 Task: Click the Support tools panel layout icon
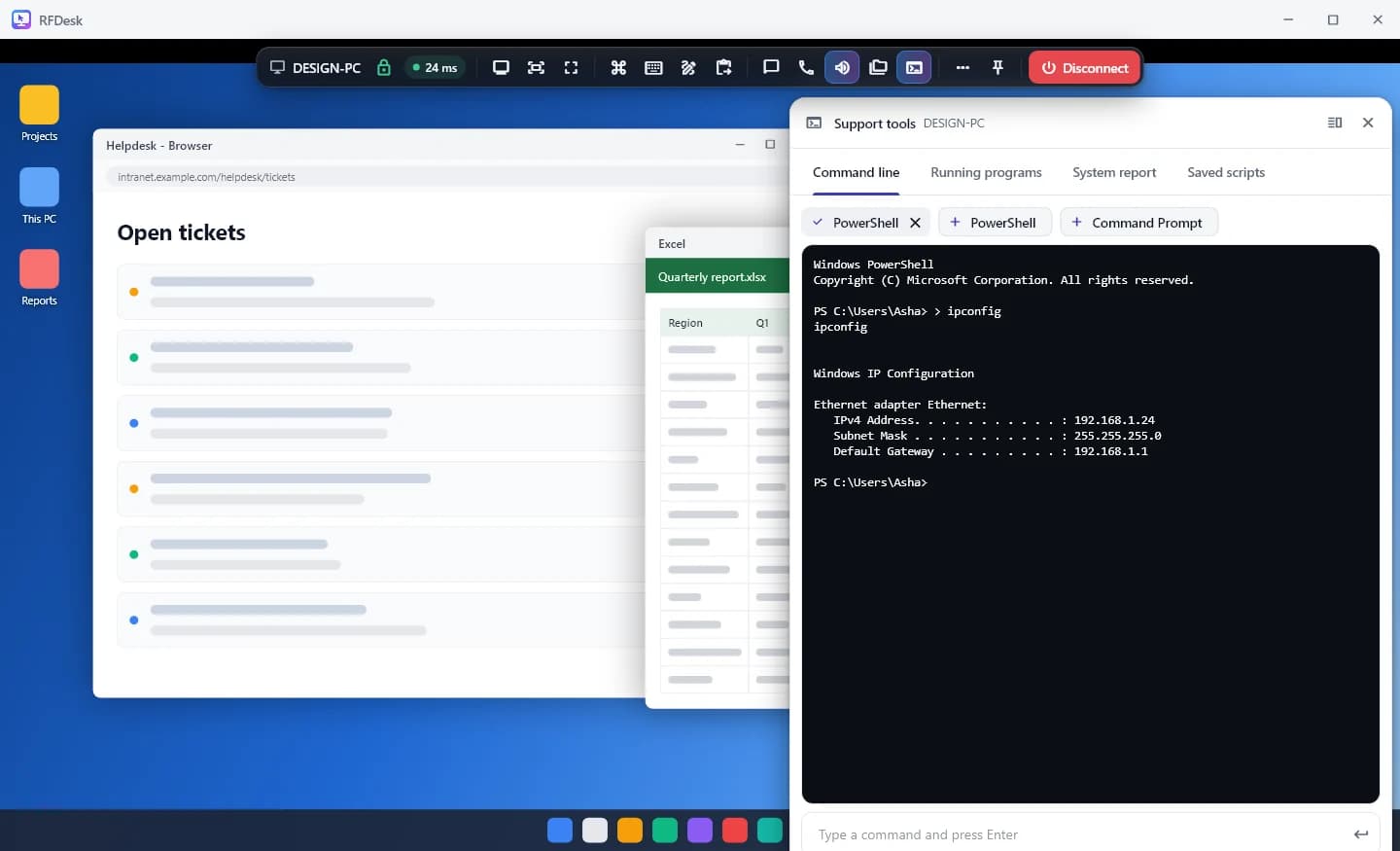pos(1335,123)
